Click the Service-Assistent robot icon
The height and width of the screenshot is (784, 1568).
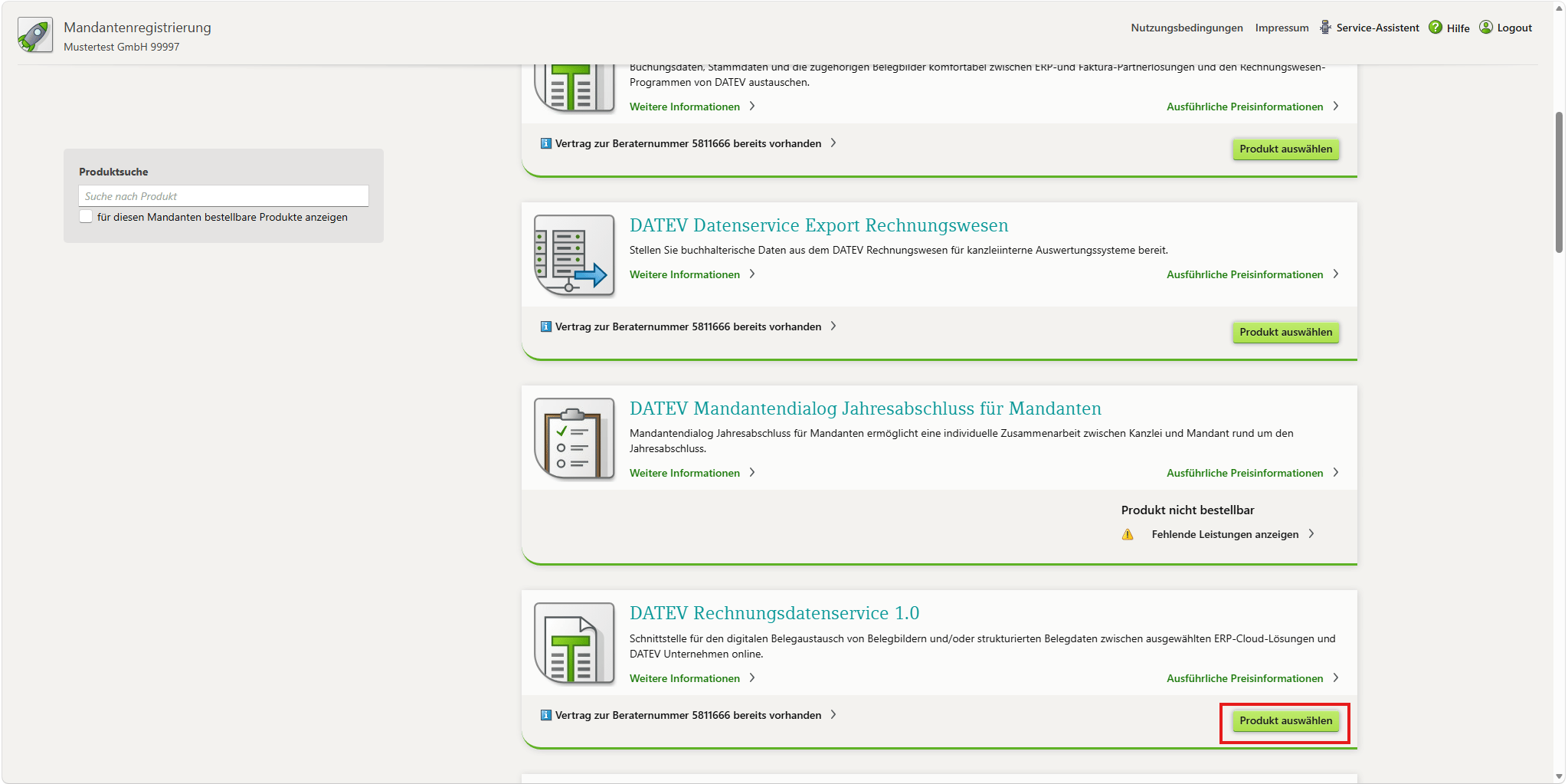[1325, 28]
